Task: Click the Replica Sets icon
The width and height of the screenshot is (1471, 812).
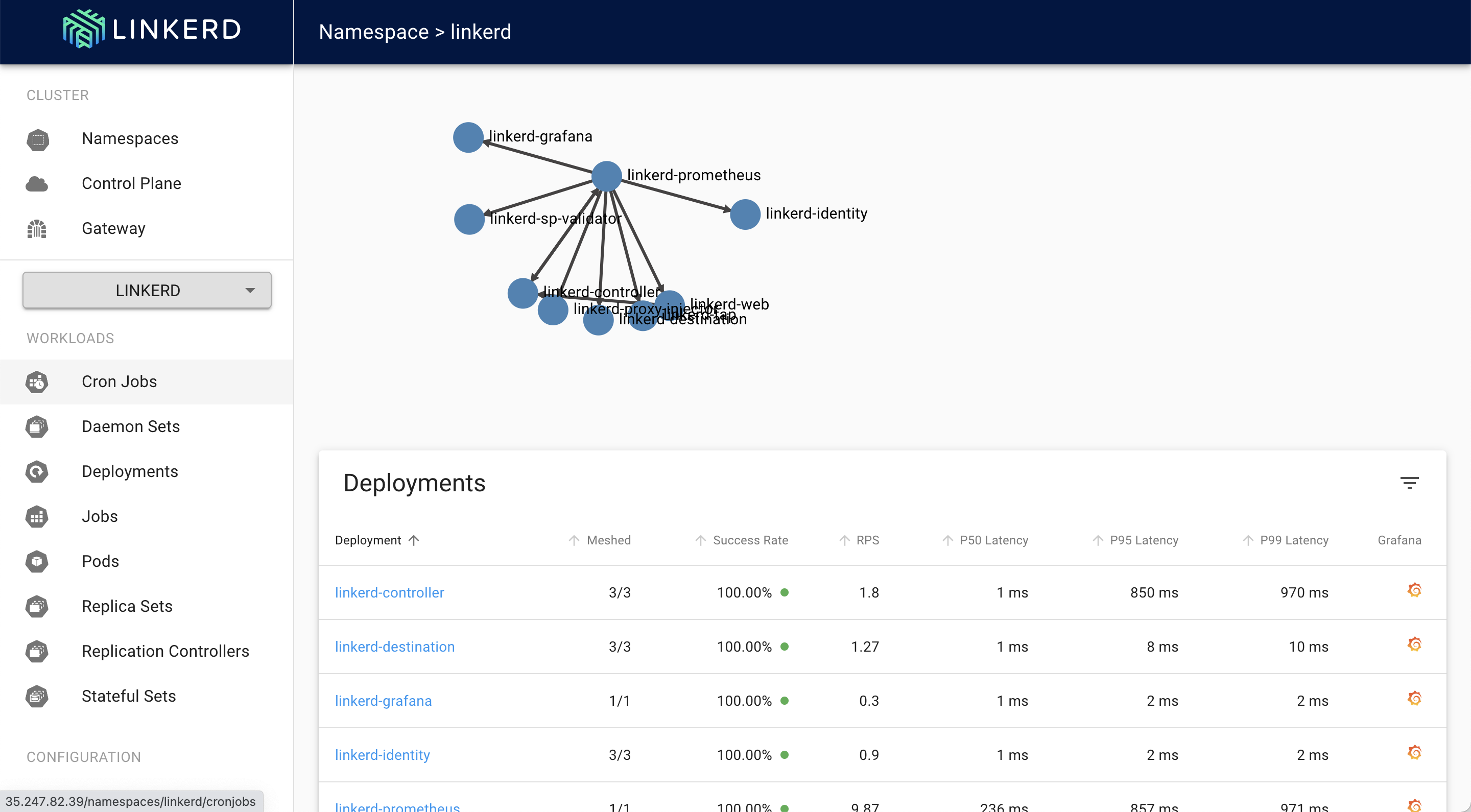Action: pos(37,606)
